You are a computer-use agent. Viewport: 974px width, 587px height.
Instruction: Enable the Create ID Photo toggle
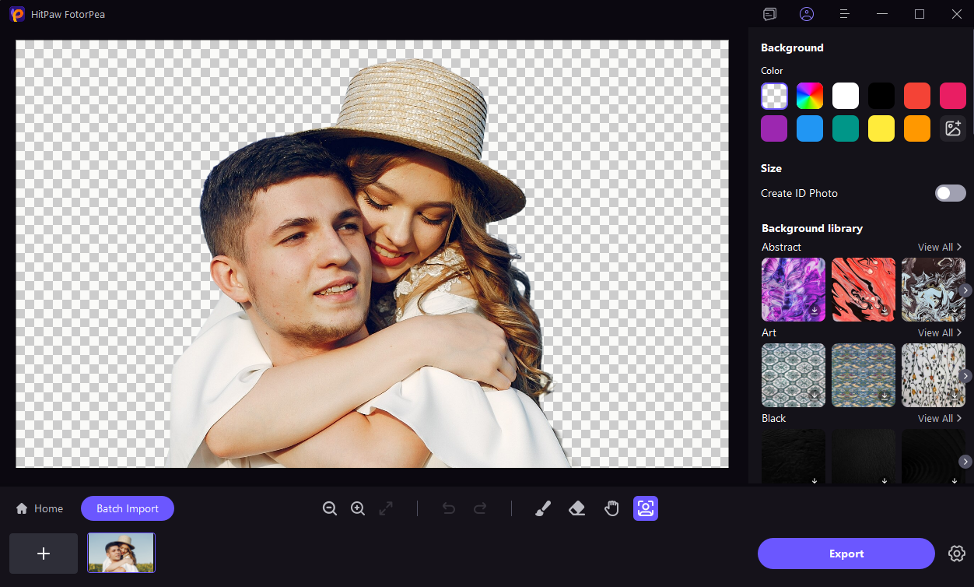coord(949,193)
